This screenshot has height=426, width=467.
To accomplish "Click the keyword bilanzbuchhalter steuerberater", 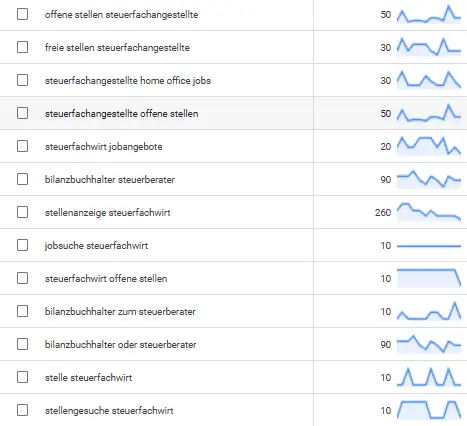I will (x=110, y=180).
